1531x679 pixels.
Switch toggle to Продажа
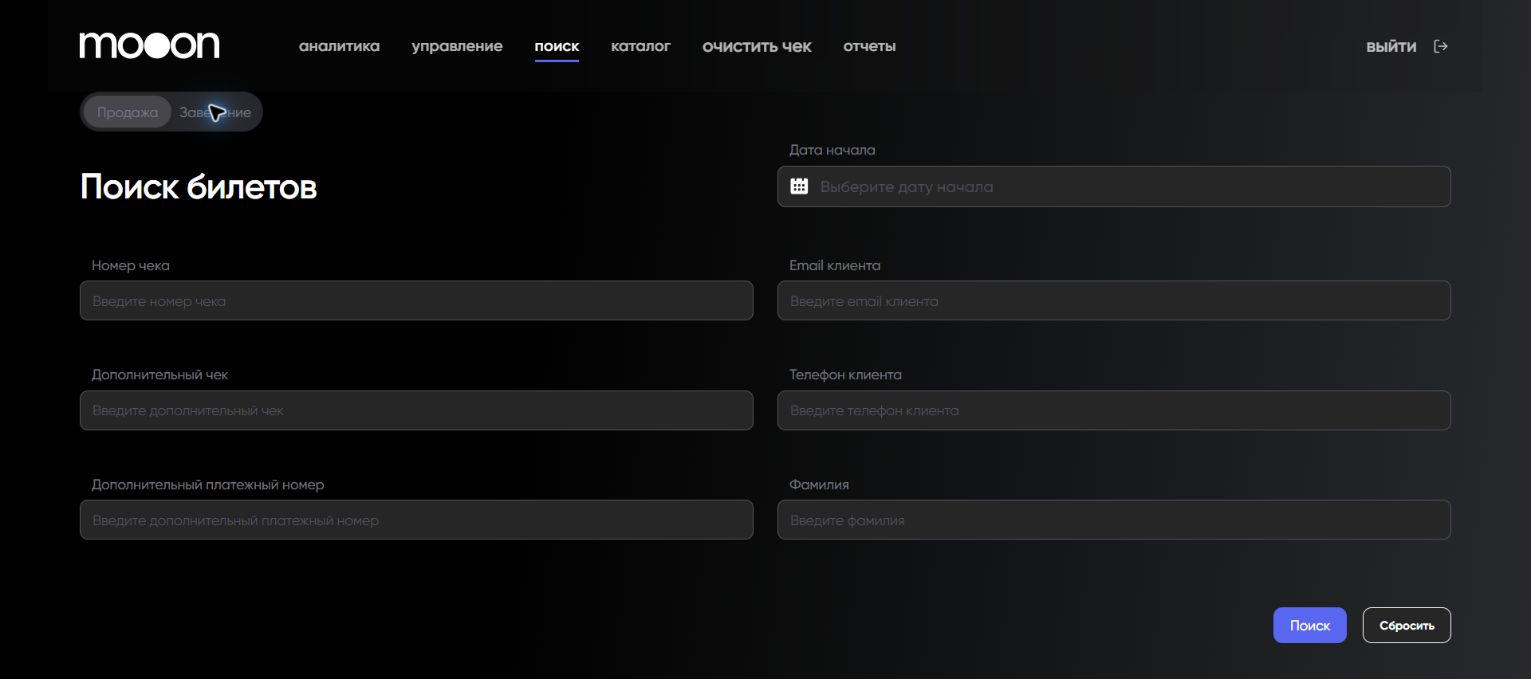(127, 112)
